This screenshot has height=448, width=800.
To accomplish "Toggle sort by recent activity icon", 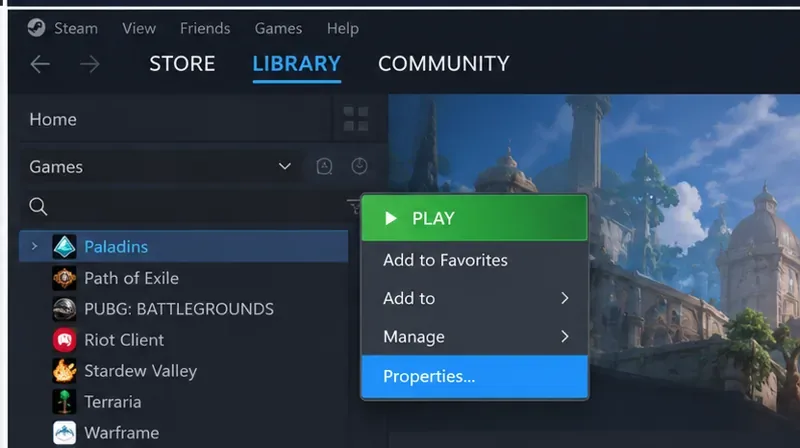I will pyautogui.click(x=359, y=166).
